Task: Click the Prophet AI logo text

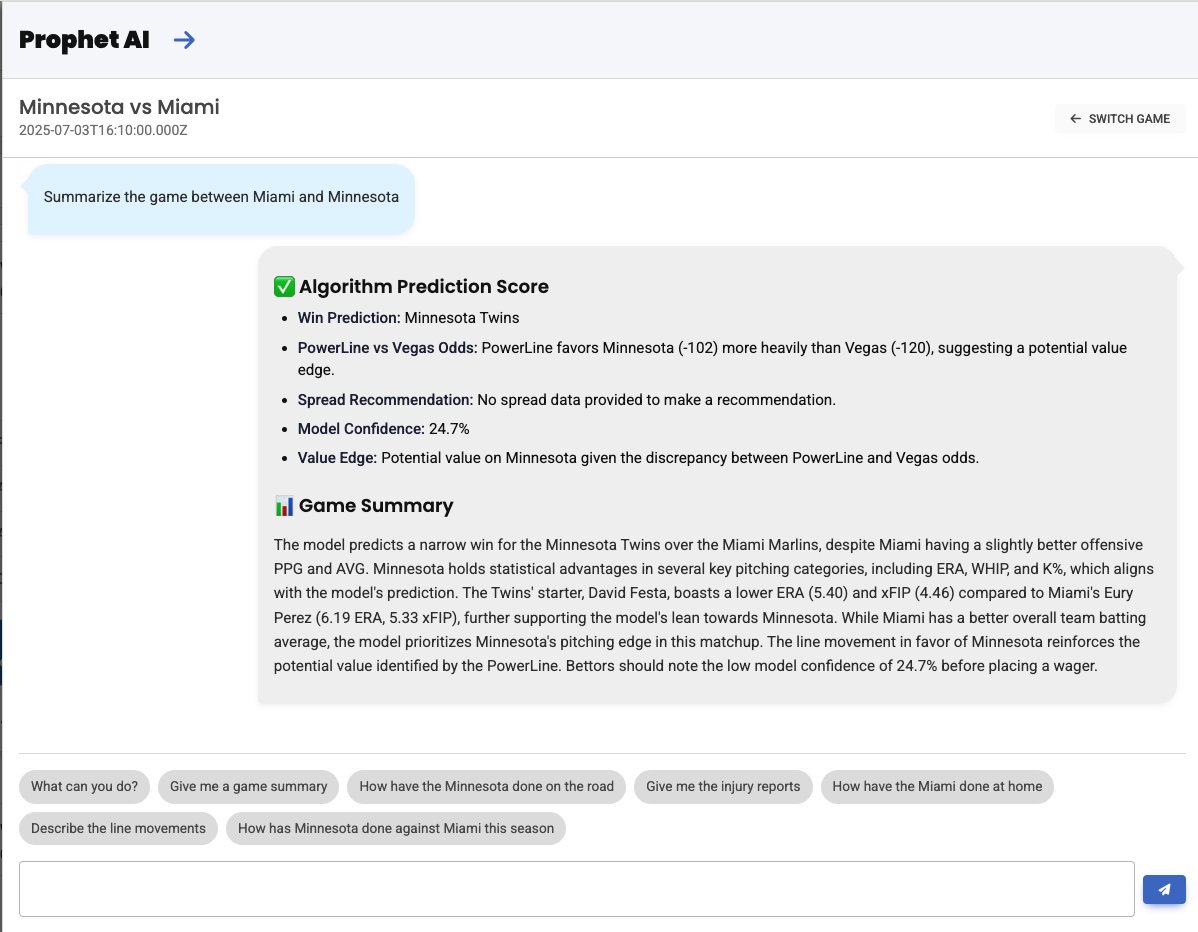Action: point(83,40)
